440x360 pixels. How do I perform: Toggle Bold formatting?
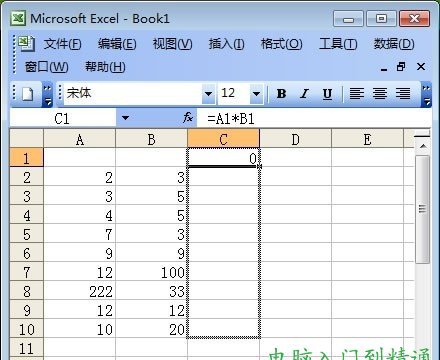pyautogui.click(x=281, y=94)
